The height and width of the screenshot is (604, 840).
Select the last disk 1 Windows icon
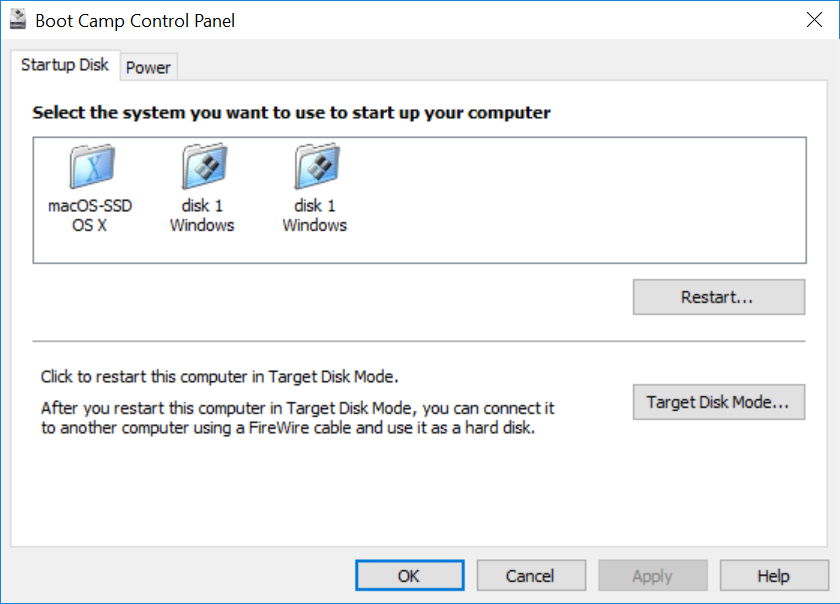315,166
